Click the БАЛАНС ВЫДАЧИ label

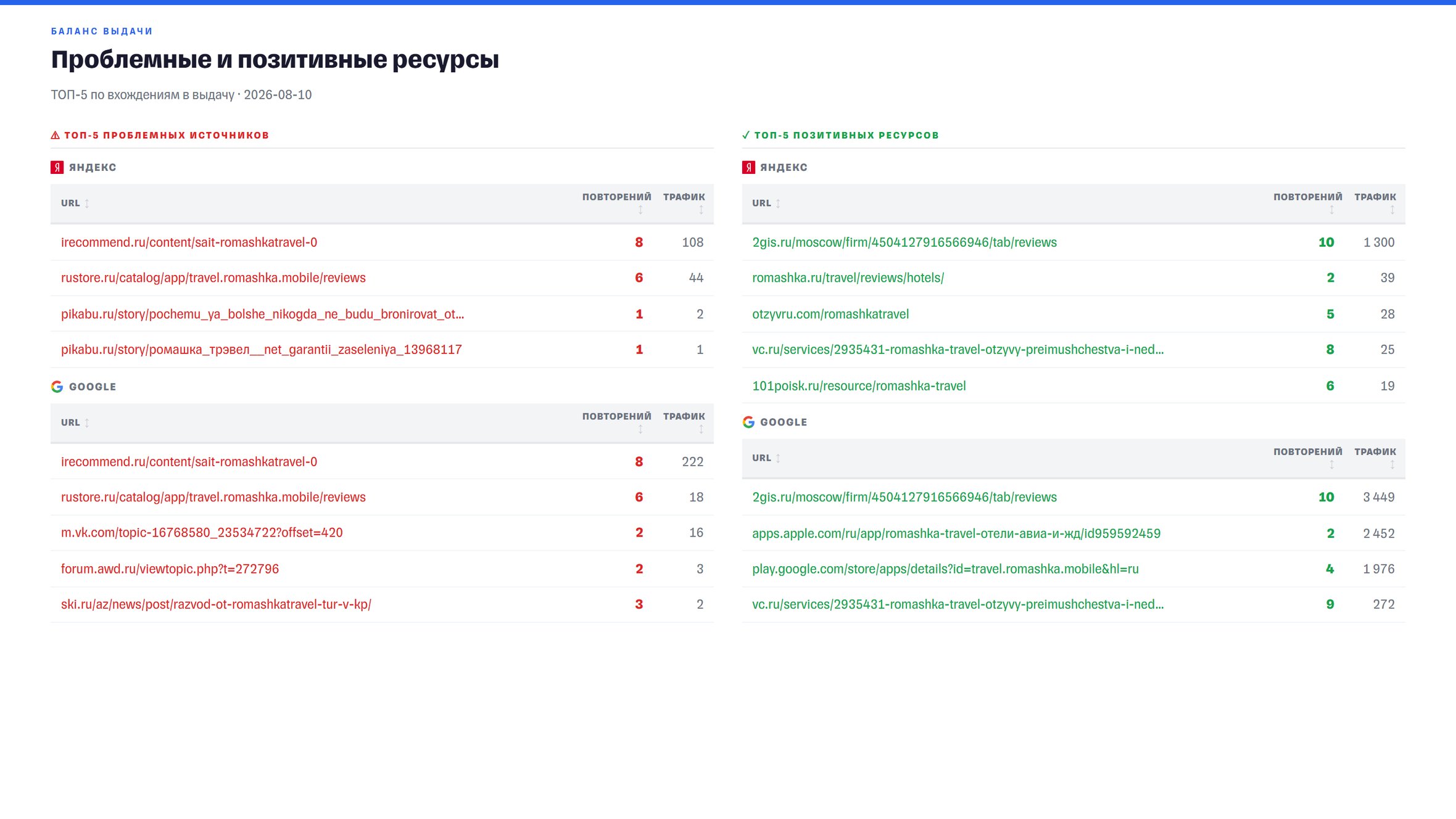(x=102, y=31)
